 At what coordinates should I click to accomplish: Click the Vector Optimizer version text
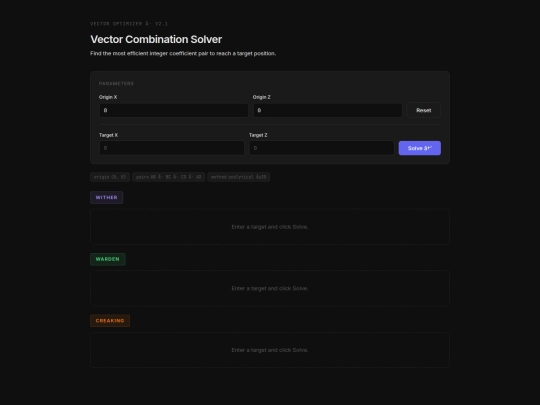pyautogui.click(x=129, y=24)
